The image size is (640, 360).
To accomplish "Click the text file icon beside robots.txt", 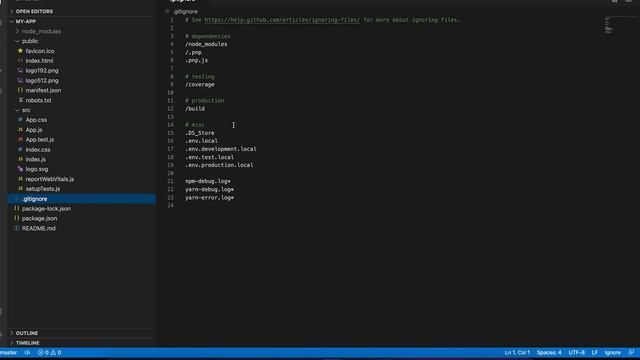I will tap(20, 100).
